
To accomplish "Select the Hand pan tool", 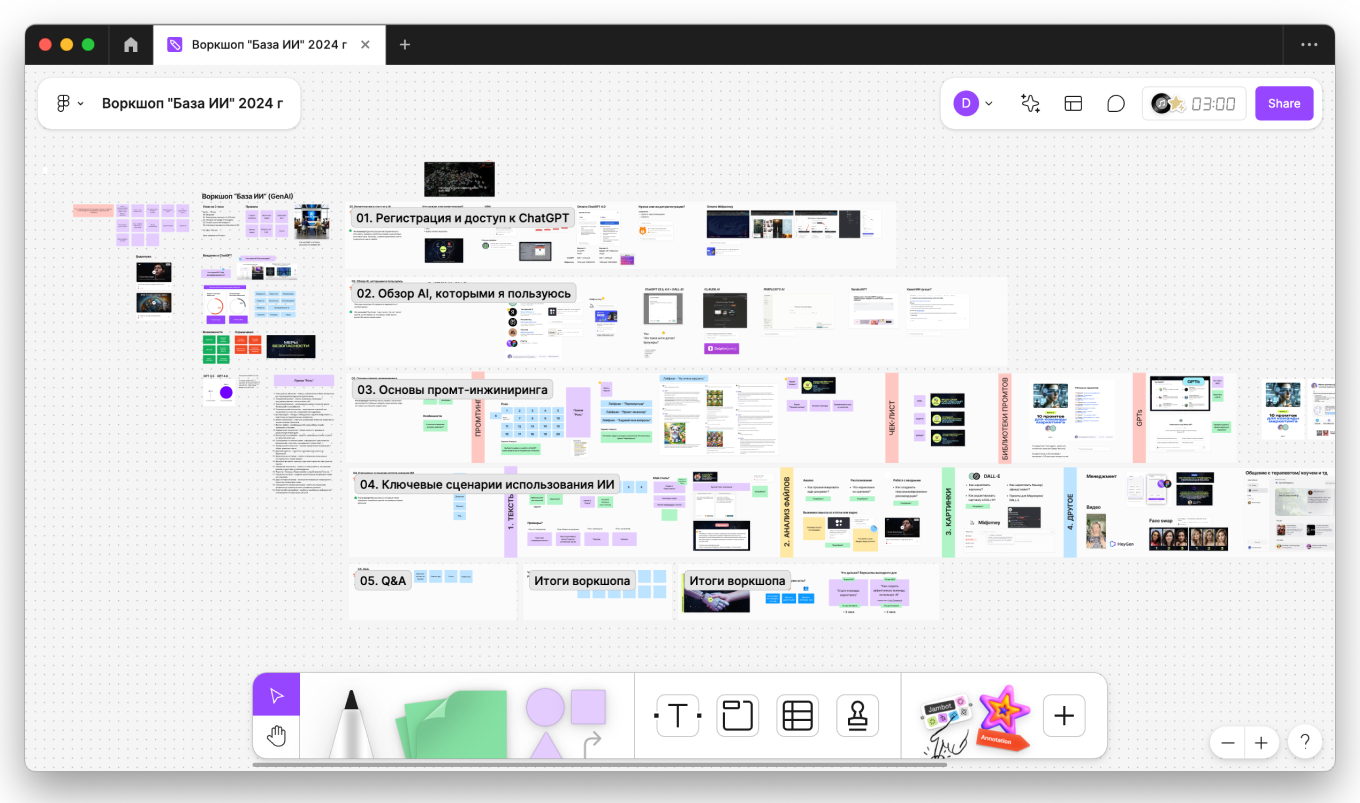I will 277,737.
